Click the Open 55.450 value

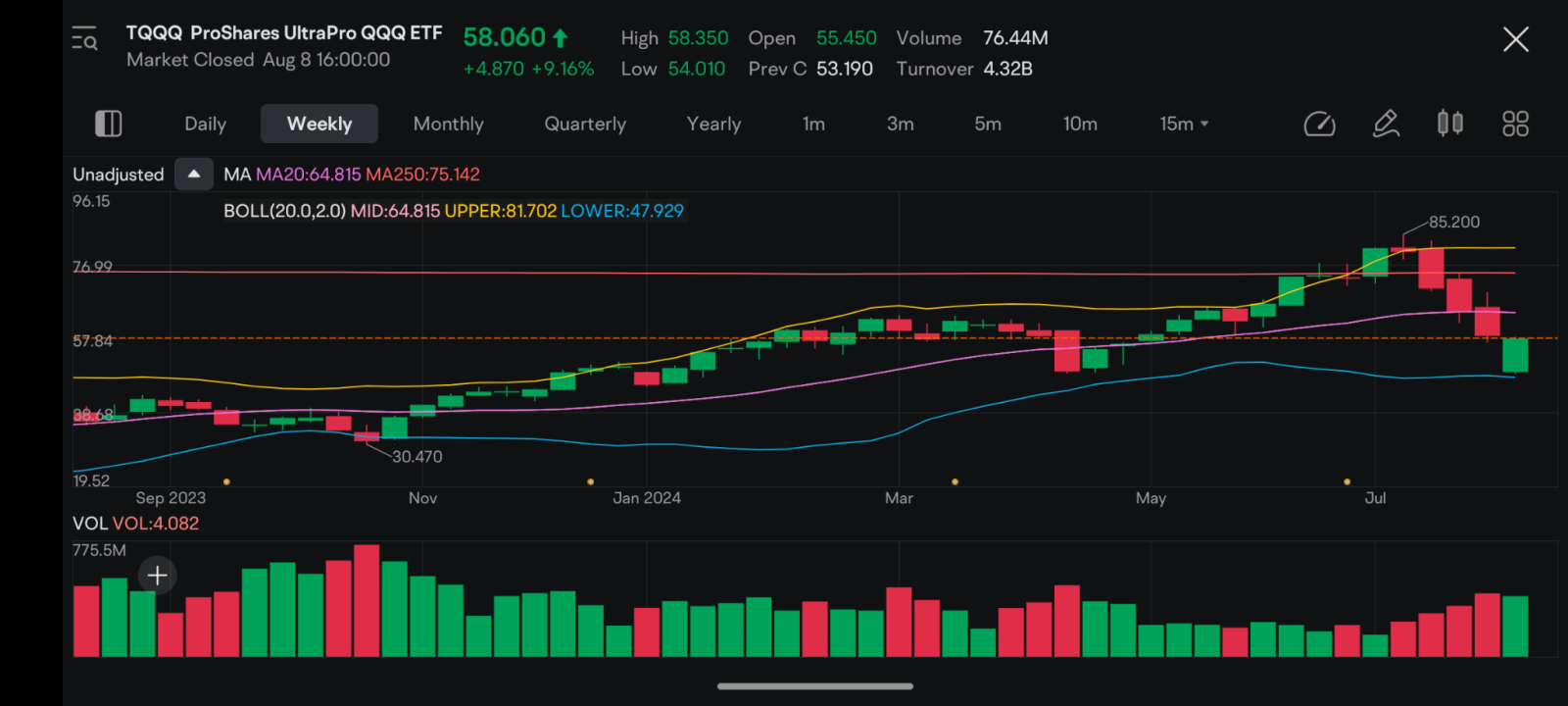812,38
